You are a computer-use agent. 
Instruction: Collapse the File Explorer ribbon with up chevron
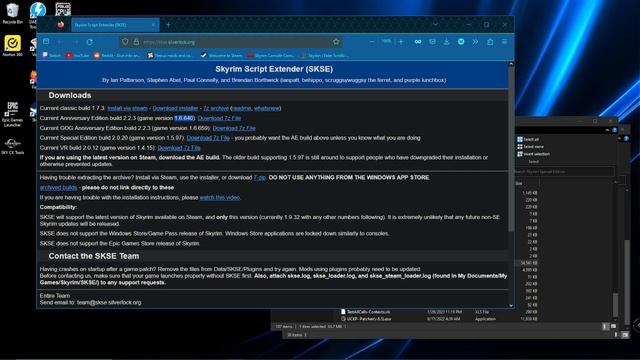pos(607,130)
